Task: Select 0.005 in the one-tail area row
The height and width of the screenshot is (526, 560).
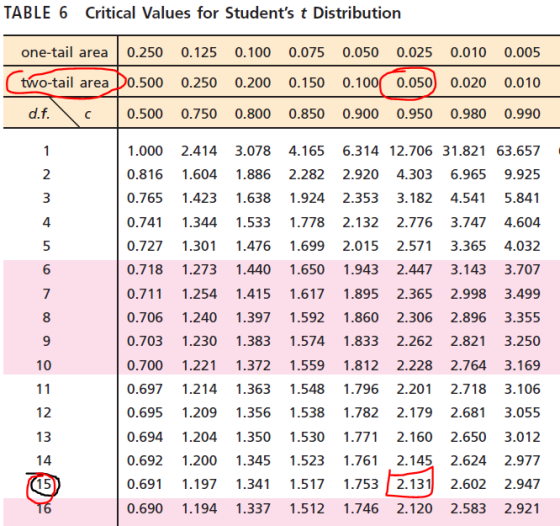Action: point(522,52)
